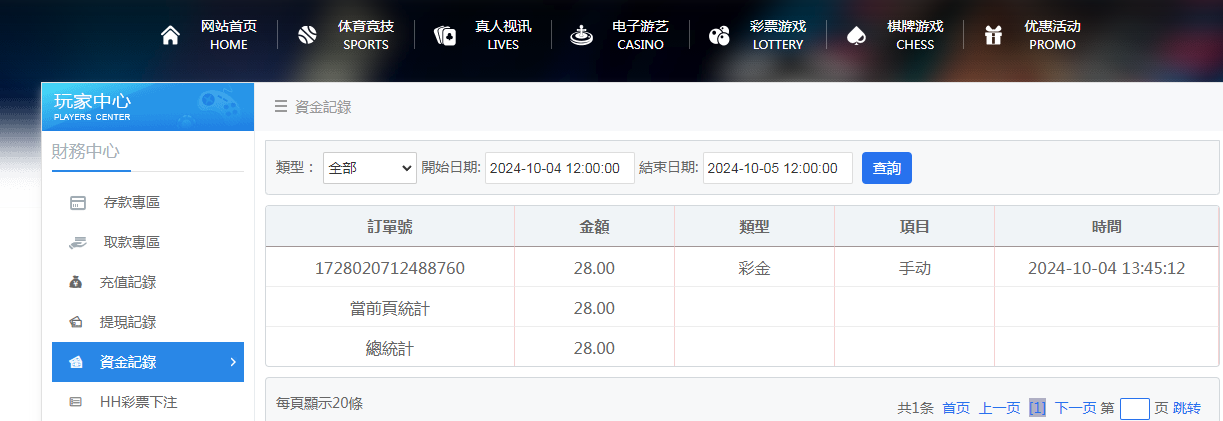Select 提現記錄 in the sidebar
This screenshot has height=421, width=1223.
pyautogui.click(x=128, y=323)
